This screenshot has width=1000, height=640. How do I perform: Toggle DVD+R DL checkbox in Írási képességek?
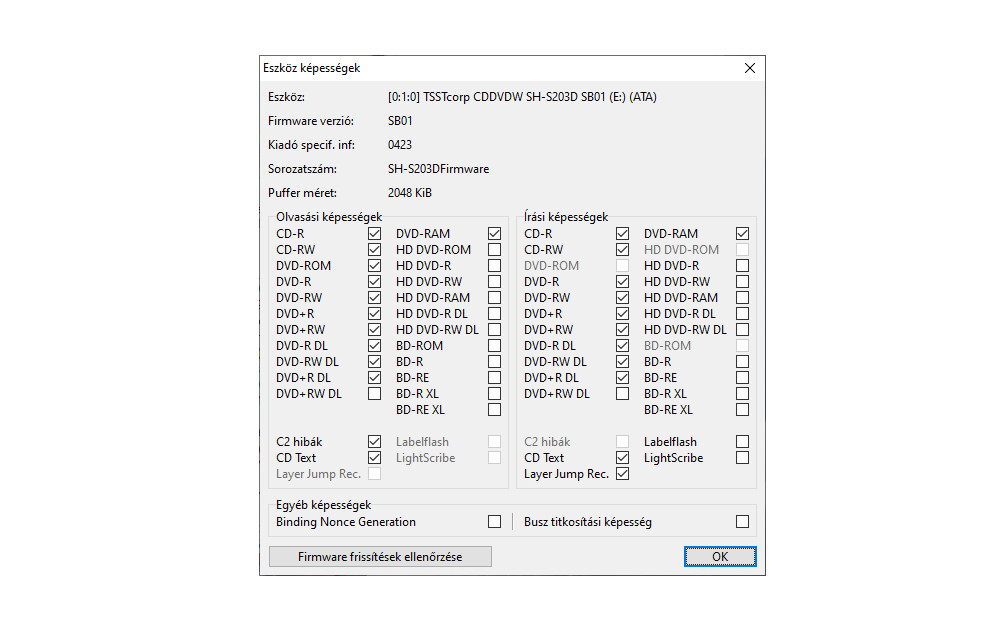tap(622, 378)
